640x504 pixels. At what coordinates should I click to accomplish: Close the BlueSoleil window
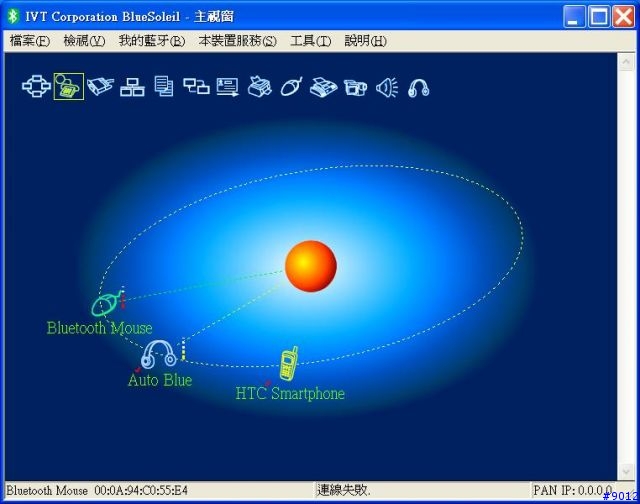click(x=624, y=17)
